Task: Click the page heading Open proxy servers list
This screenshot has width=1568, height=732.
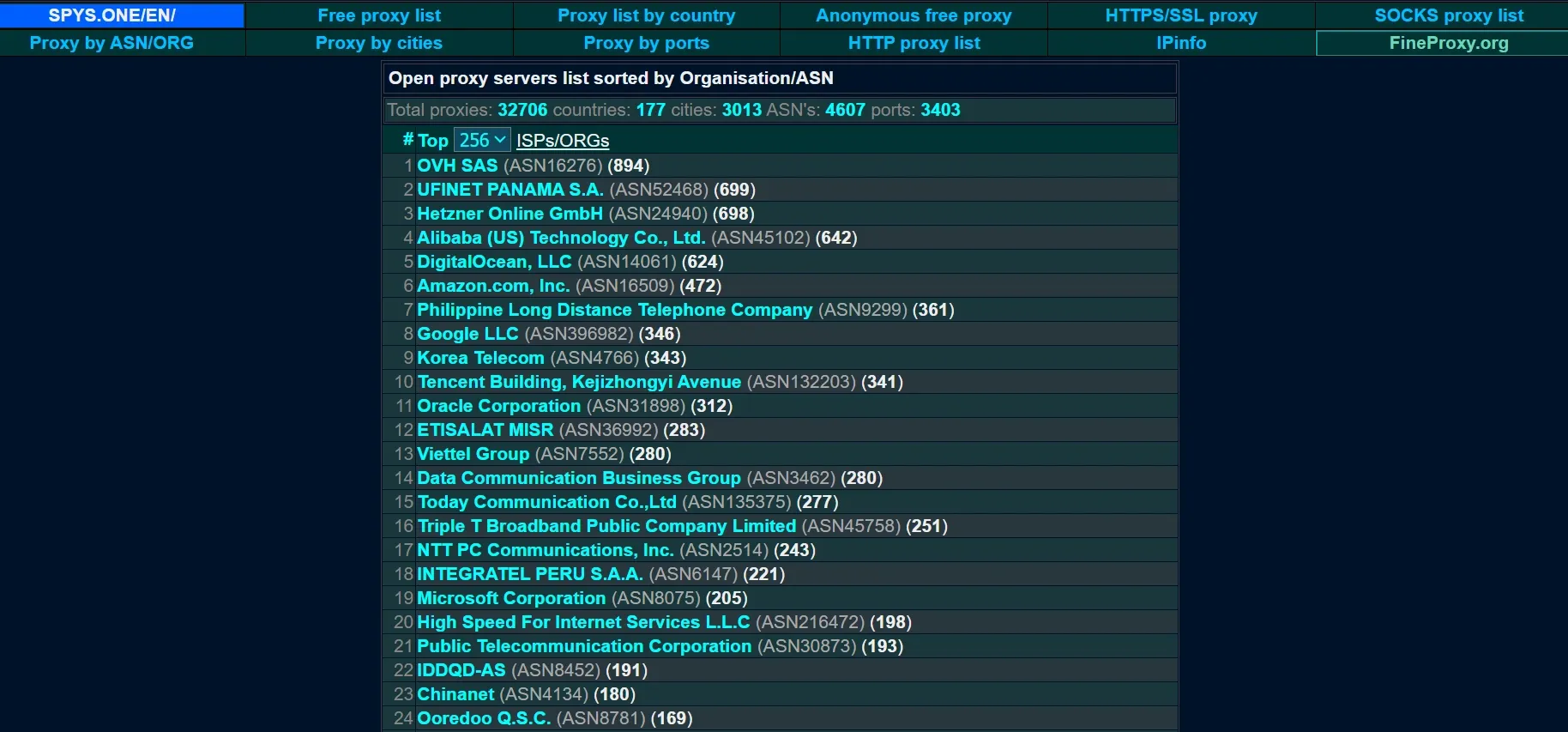Action: [x=611, y=78]
